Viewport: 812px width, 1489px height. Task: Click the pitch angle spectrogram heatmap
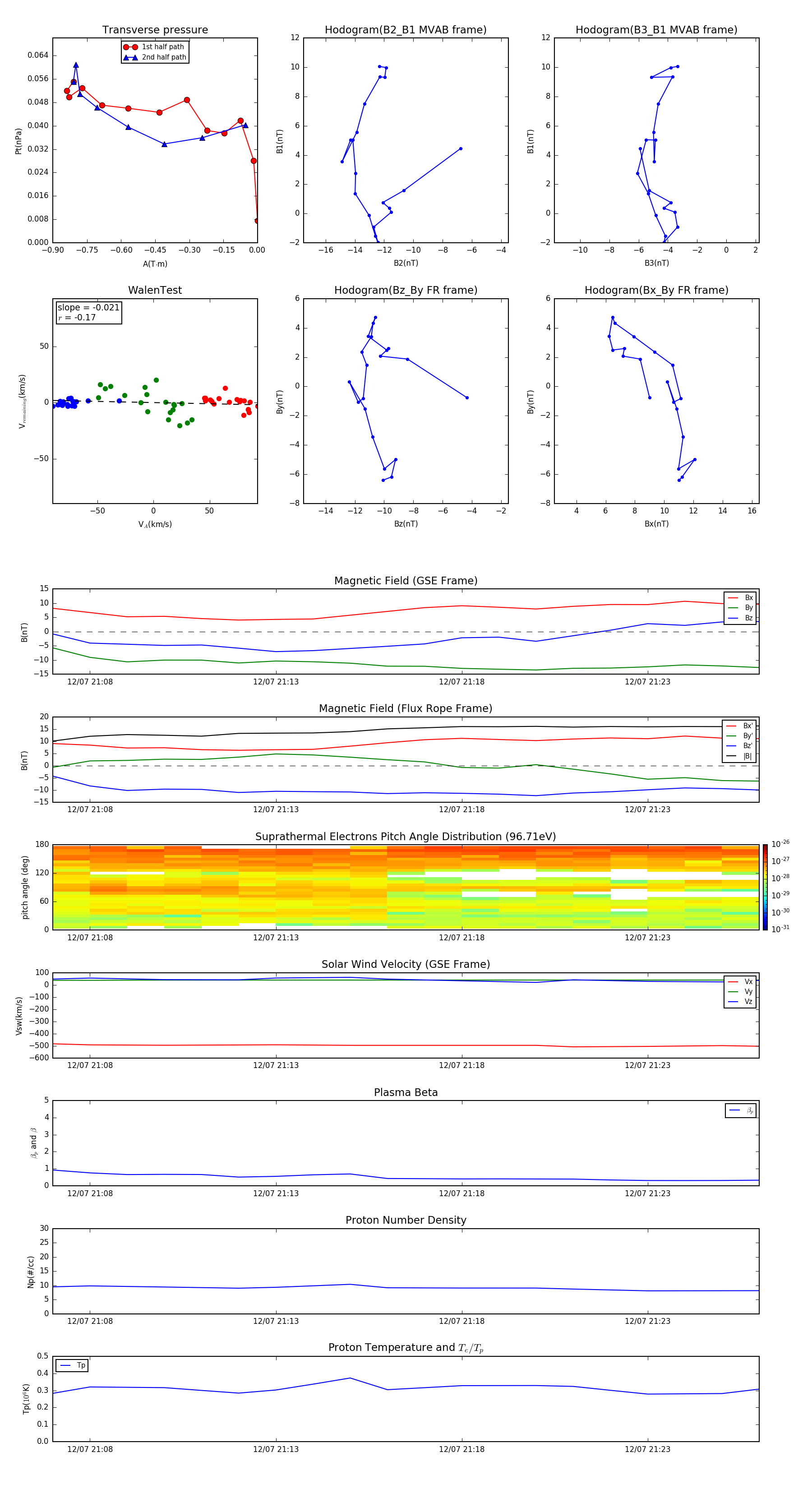coord(406,887)
